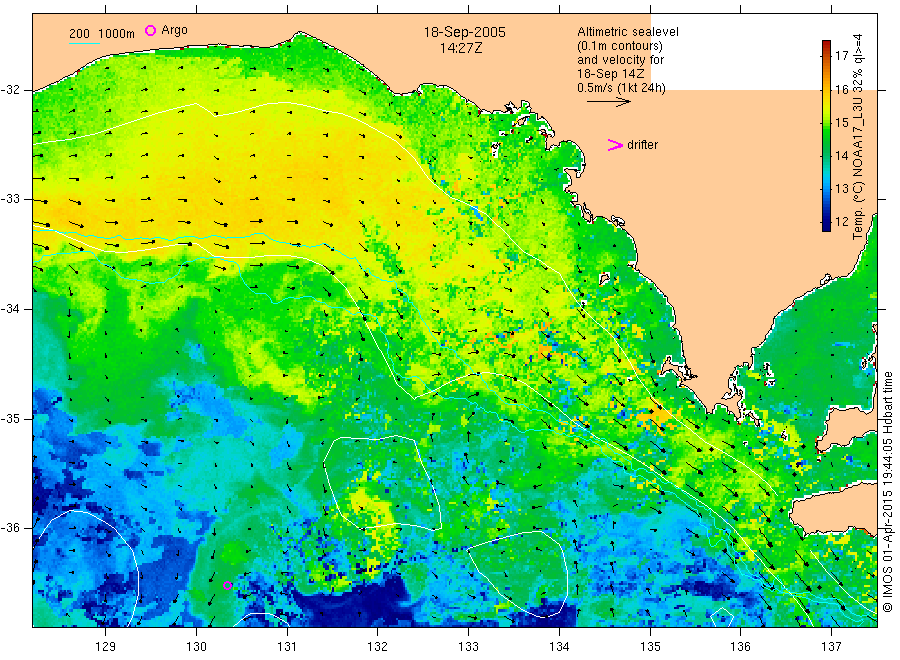900x660 pixels.
Task: Click the 13 label on color bar
Action: point(841,188)
